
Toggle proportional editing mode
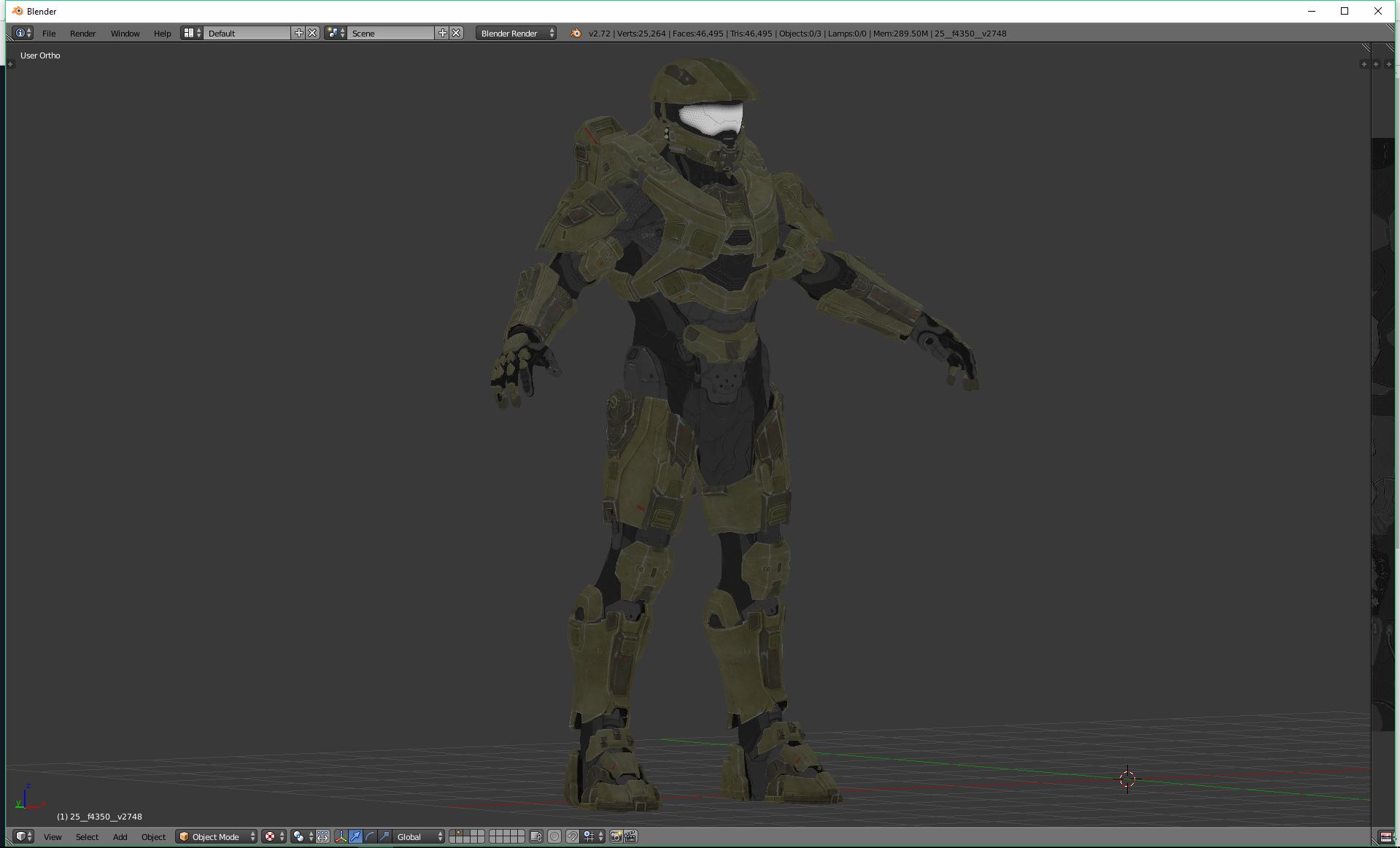(554, 836)
